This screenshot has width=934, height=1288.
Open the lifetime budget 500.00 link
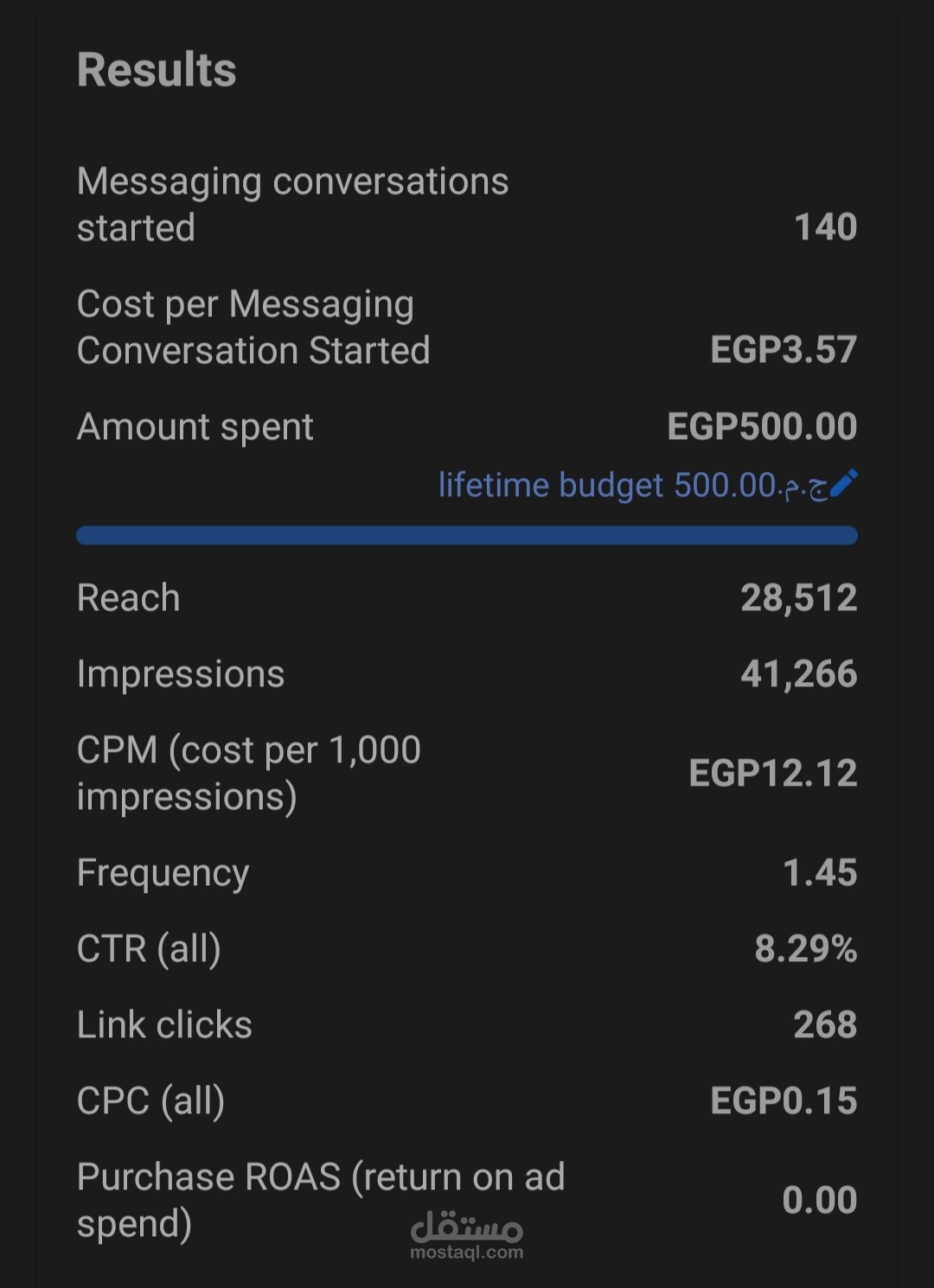click(633, 485)
